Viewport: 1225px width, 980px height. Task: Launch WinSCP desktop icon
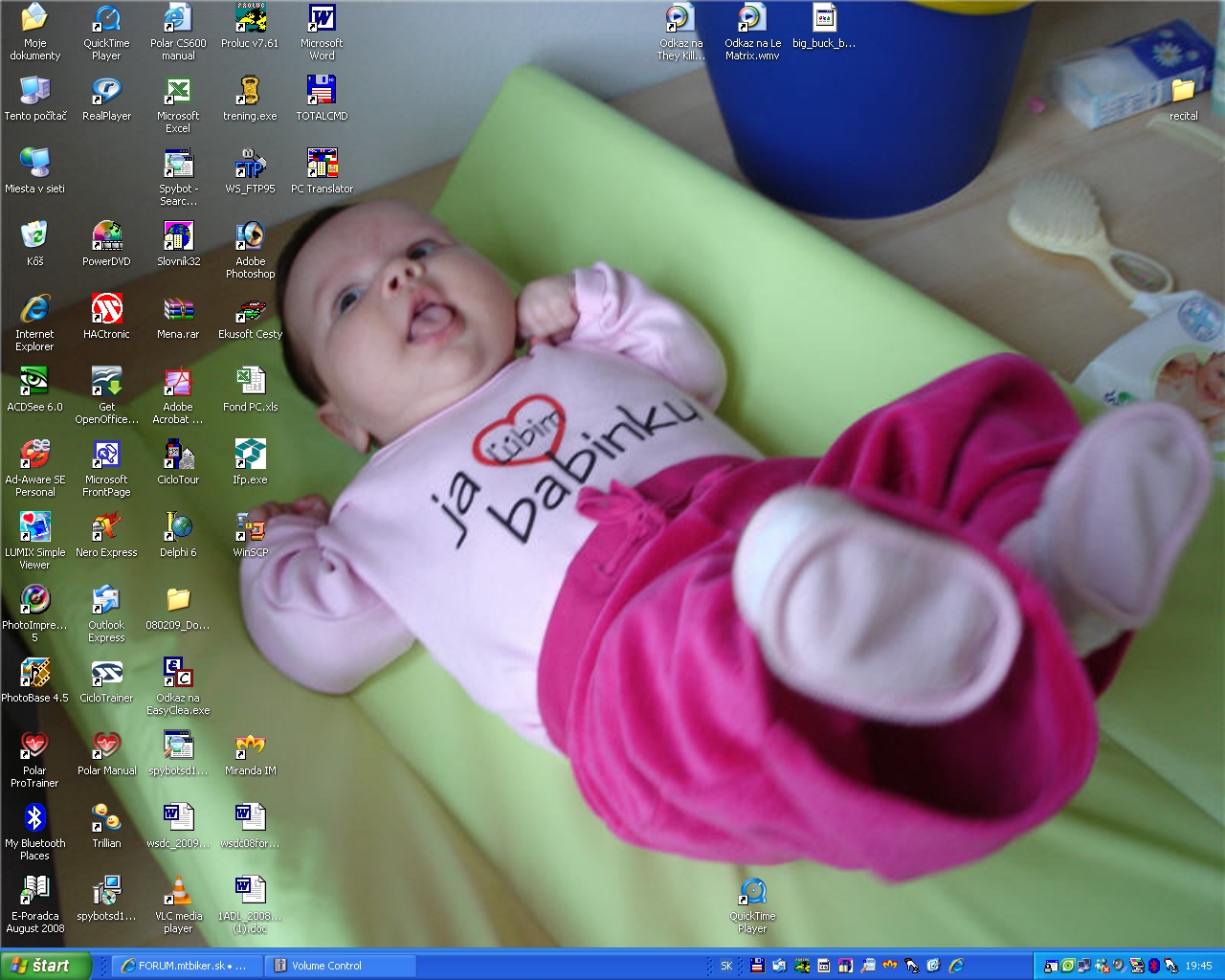250,527
